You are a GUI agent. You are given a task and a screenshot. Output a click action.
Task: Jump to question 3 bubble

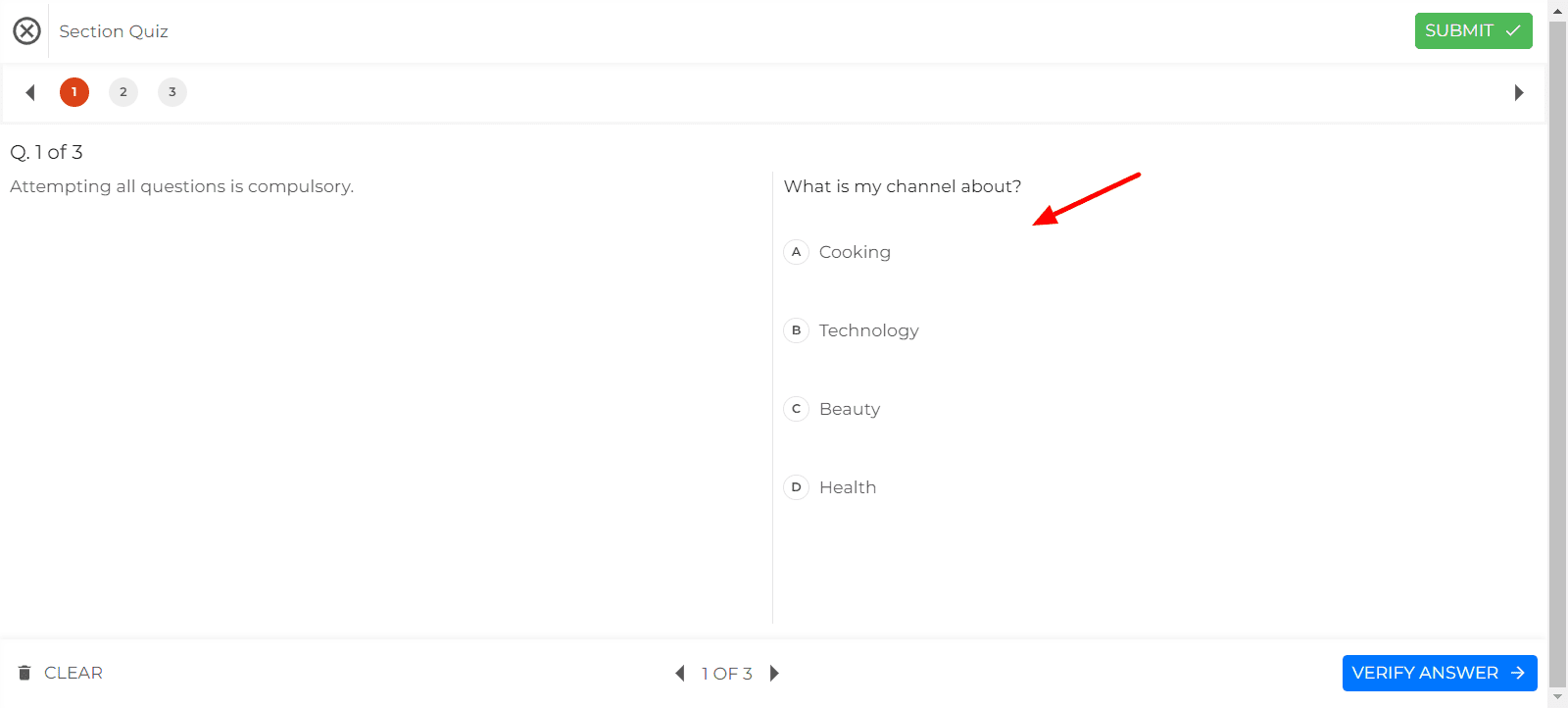172,92
